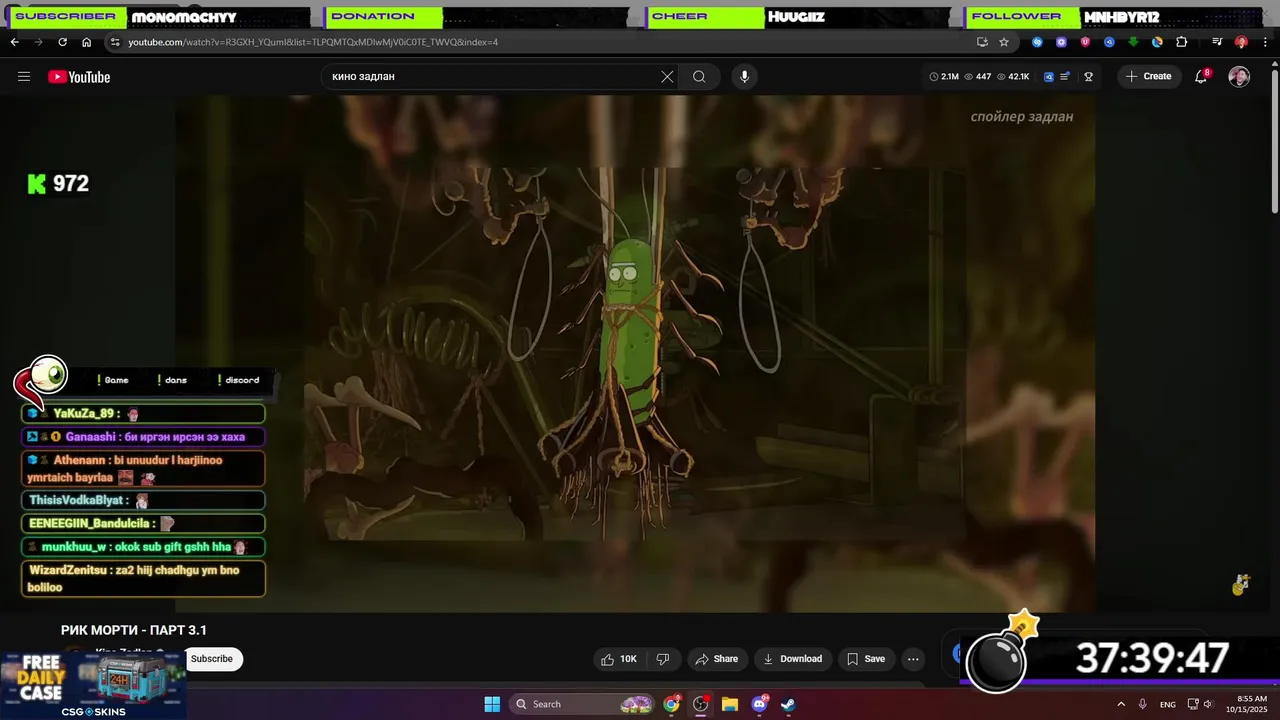
Task: Open the green download arrow extension
Action: (x=1133, y=42)
